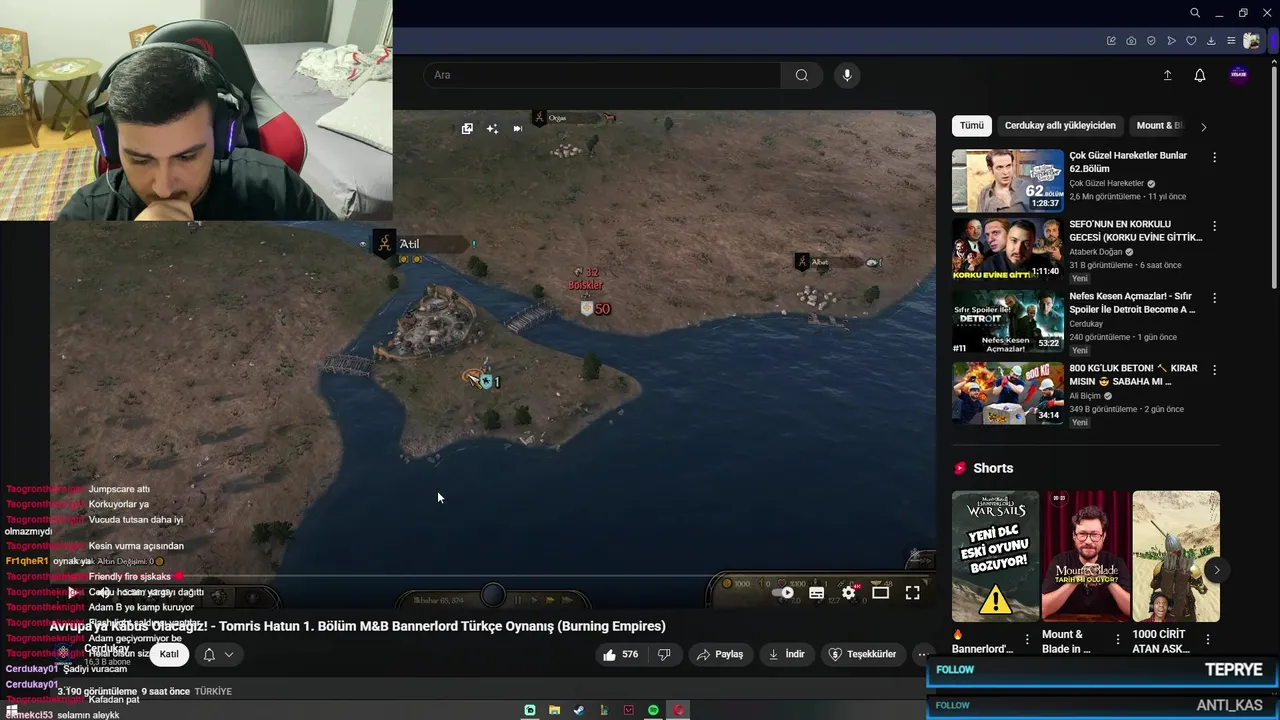Open the heart bookmarks icon in toolbar
The image size is (1280, 720).
click(x=1191, y=41)
